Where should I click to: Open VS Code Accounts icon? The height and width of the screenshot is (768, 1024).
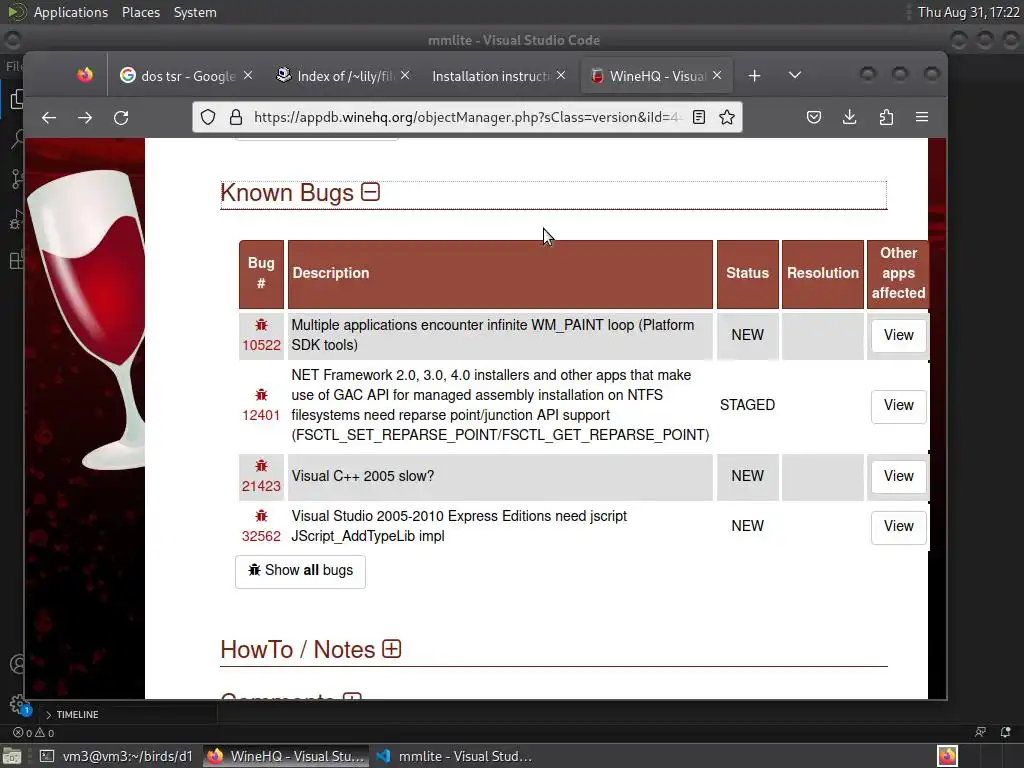point(17,665)
